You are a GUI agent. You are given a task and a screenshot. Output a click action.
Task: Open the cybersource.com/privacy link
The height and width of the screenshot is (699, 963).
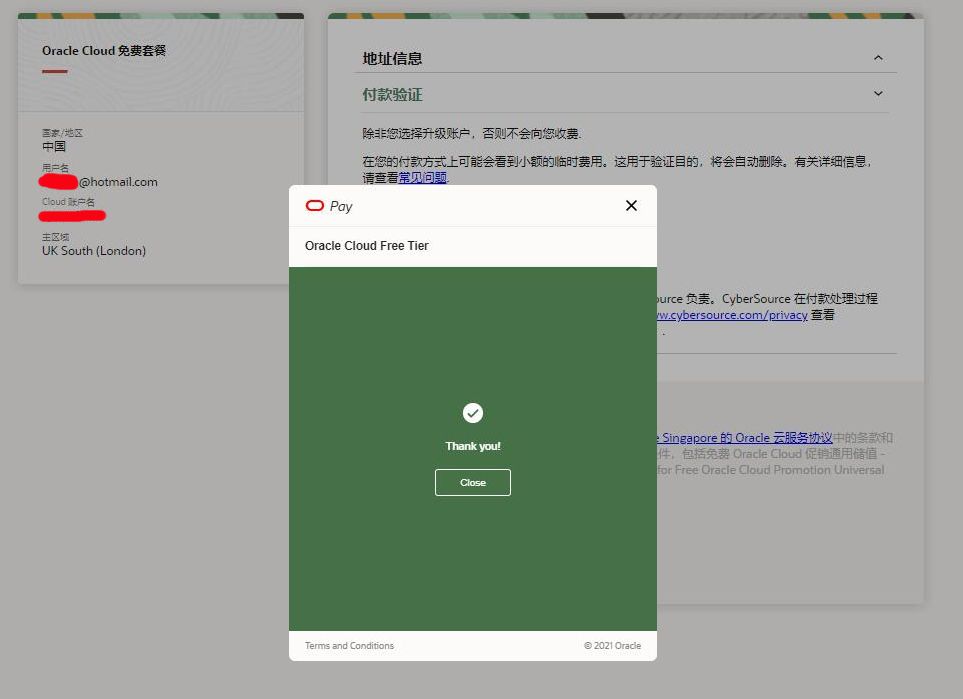pyautogui.click(x=731, y=314)
